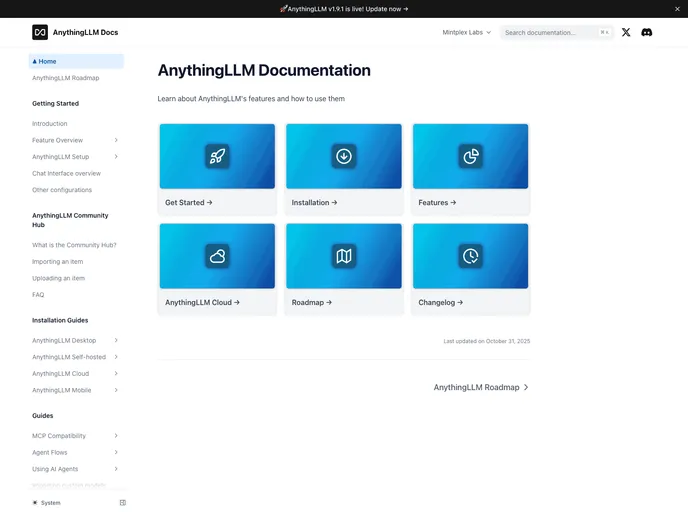Open Introduction page in sidebar
688x512 pixels.
(x=50, y=124)
